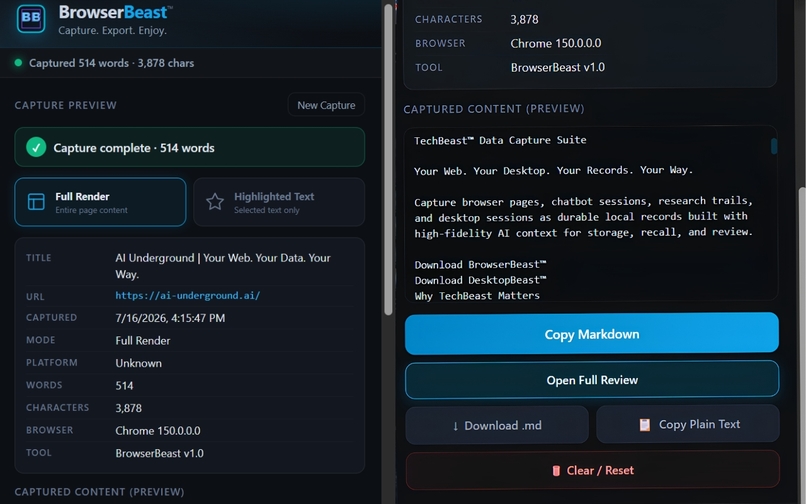Click the Copy Plain Text button
The height and width of the screenshot is (504, 806).
point(688,424)
